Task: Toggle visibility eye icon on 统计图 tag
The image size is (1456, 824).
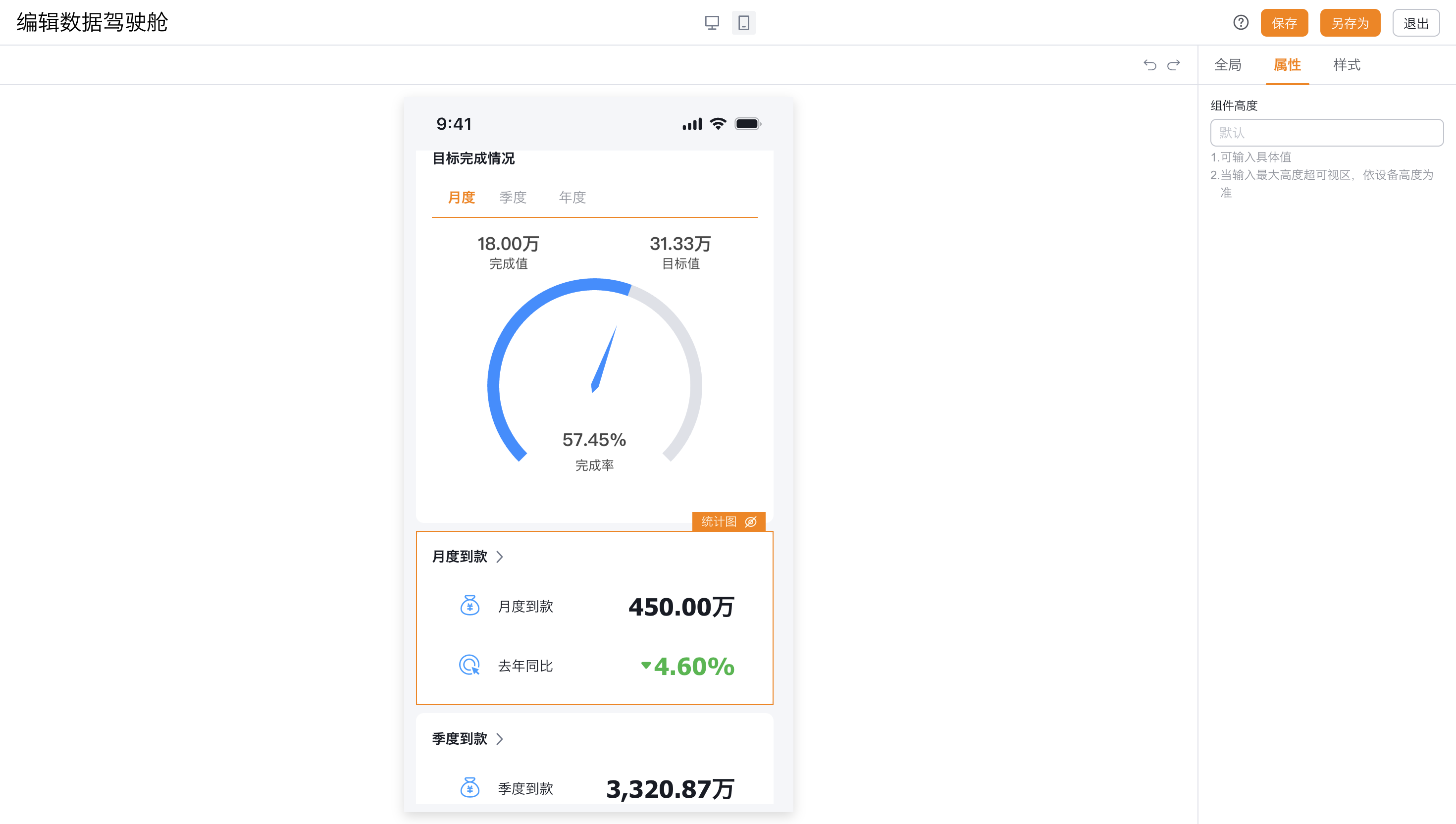Action: (751, 522)
